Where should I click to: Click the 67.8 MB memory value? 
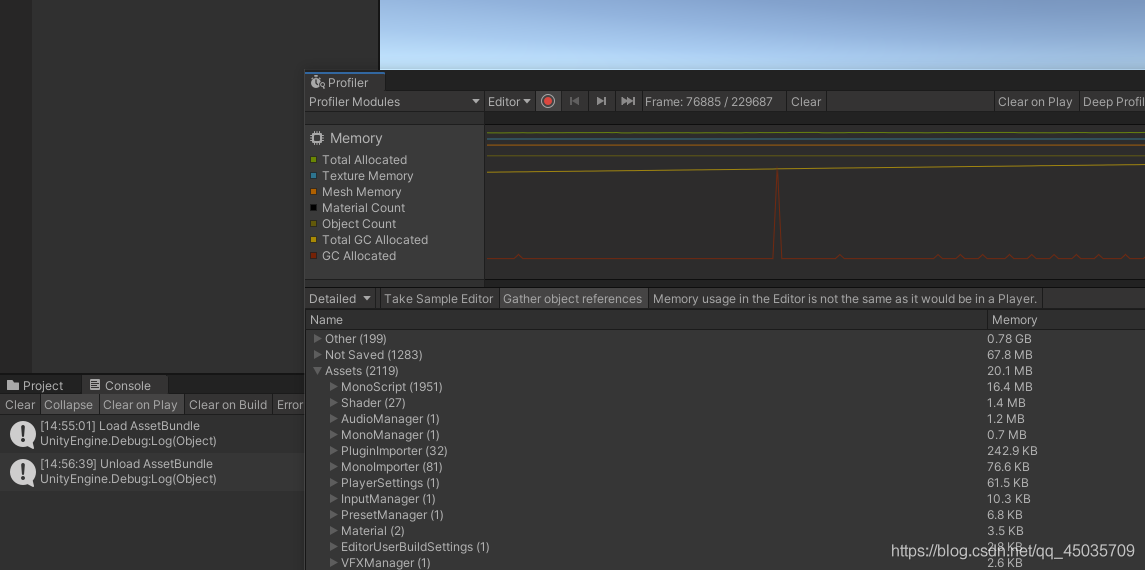1010,355
